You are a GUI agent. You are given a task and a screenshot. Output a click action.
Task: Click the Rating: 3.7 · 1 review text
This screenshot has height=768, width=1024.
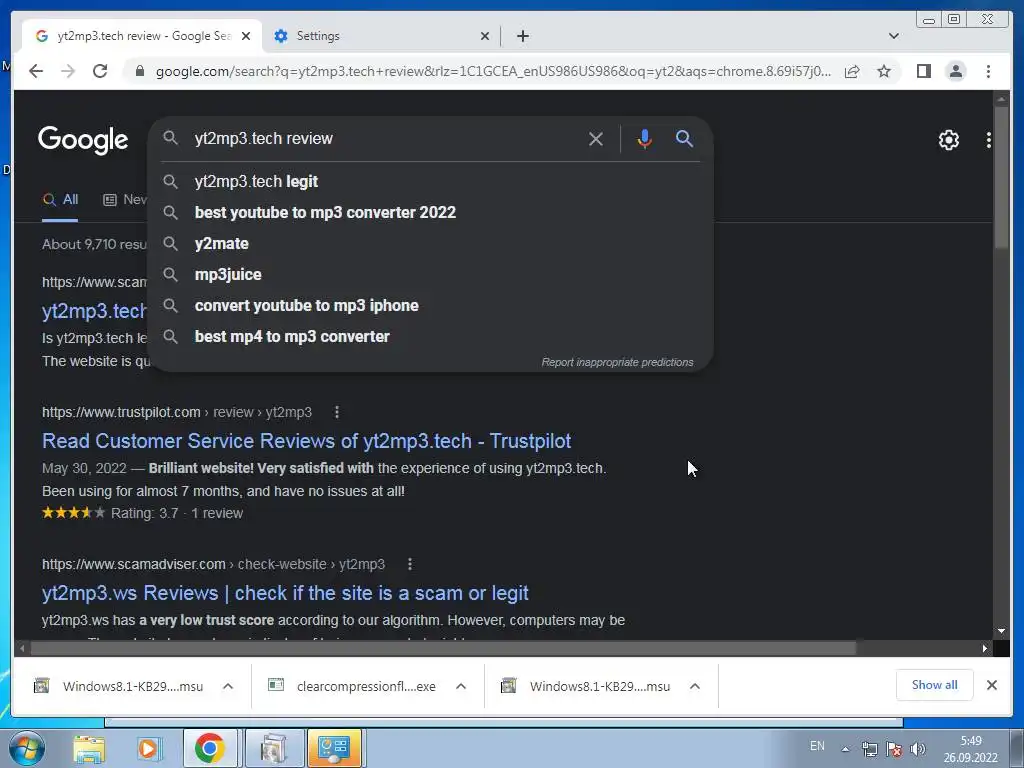coord(176,513)
